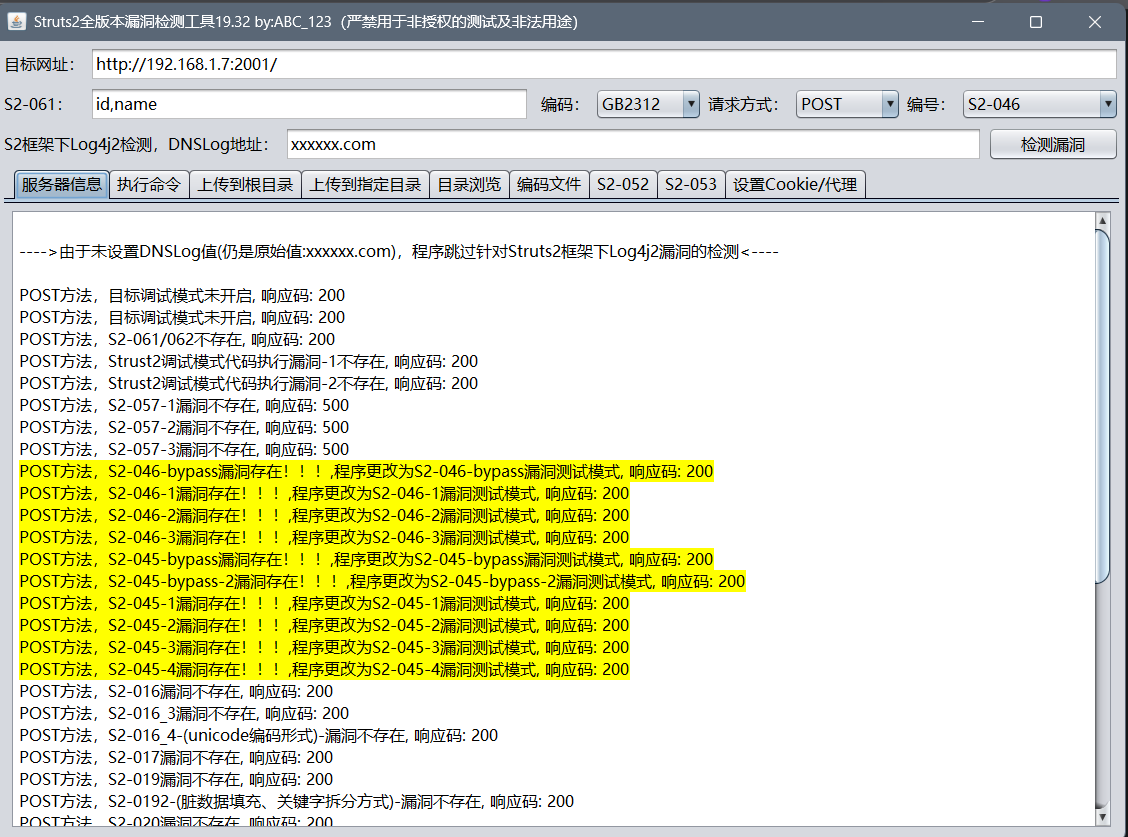Open the 编码 GB2312 dropdown
The height and width of the screenshot is (837, 1128).
pyautogui.click(x=648, y=104)
